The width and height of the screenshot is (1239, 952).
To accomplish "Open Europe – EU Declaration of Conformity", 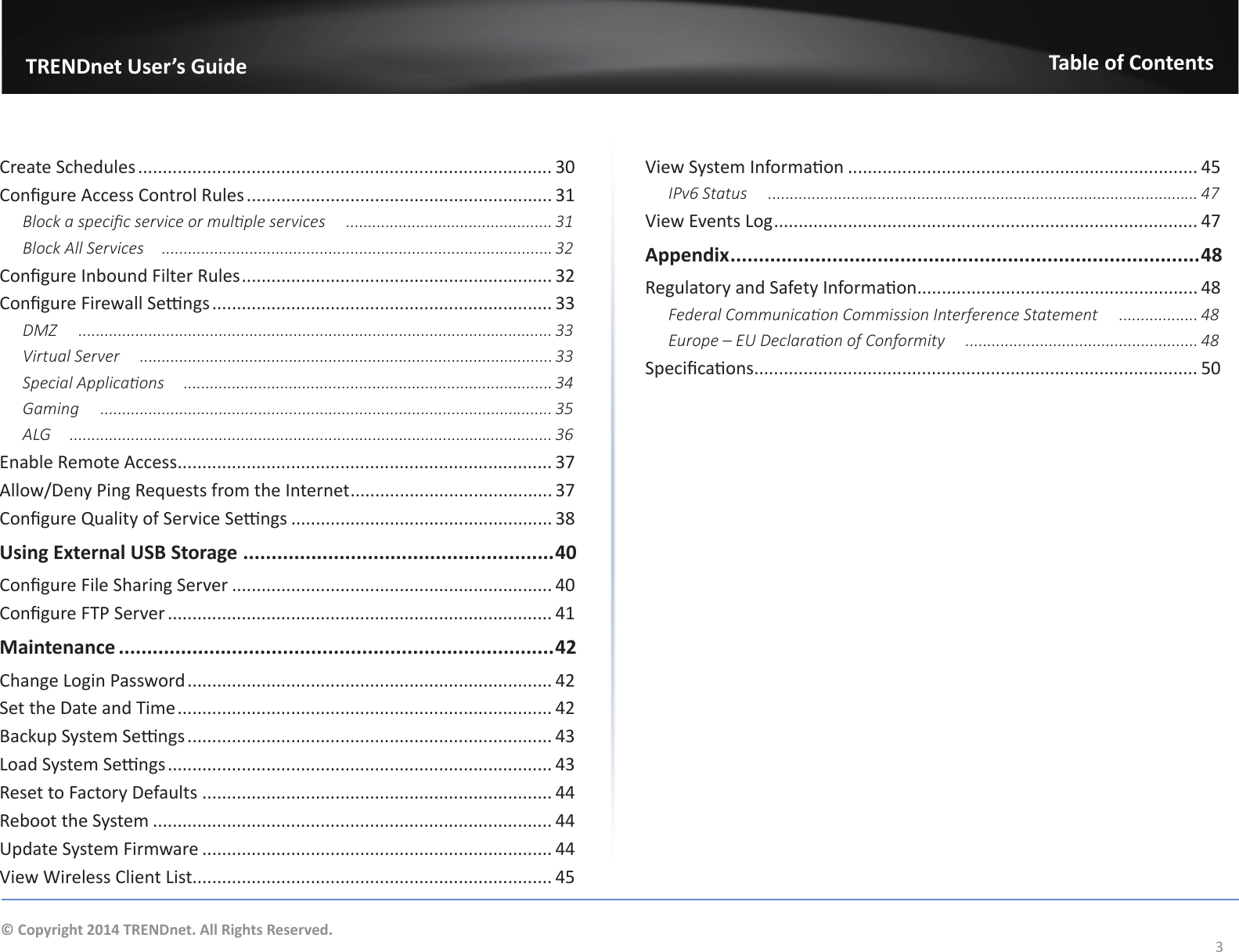I will [x=943, y=341].
